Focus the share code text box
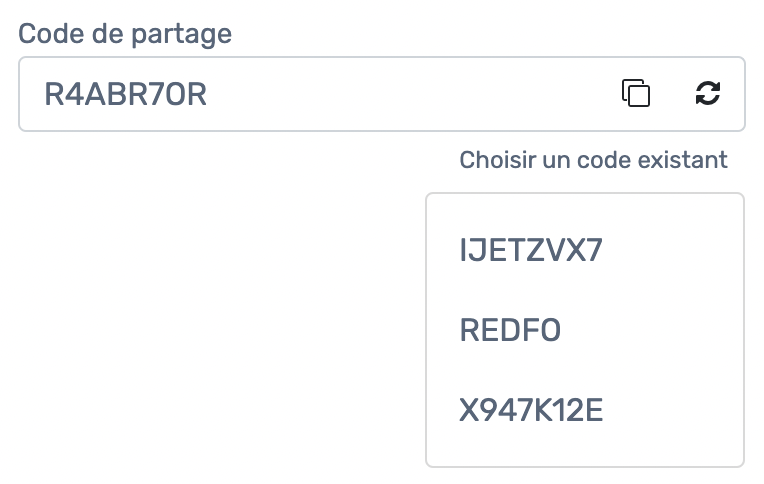The width and height of the screenshot is (764, 484). (x=382, y=94)
